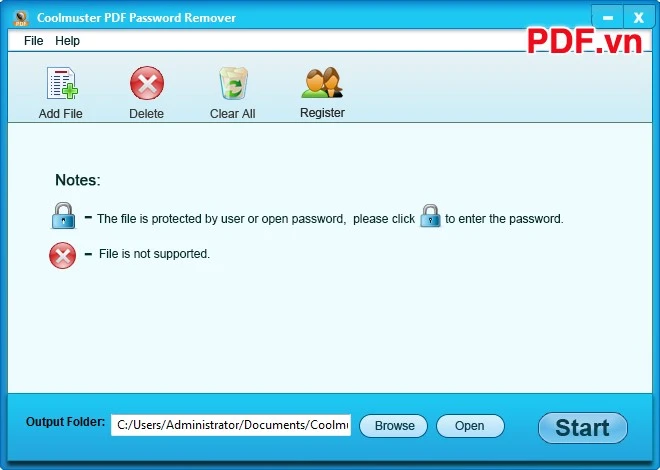Click the Notes heading in file list
The width and height of the screenshot is (660, 470).
(78, 180)
